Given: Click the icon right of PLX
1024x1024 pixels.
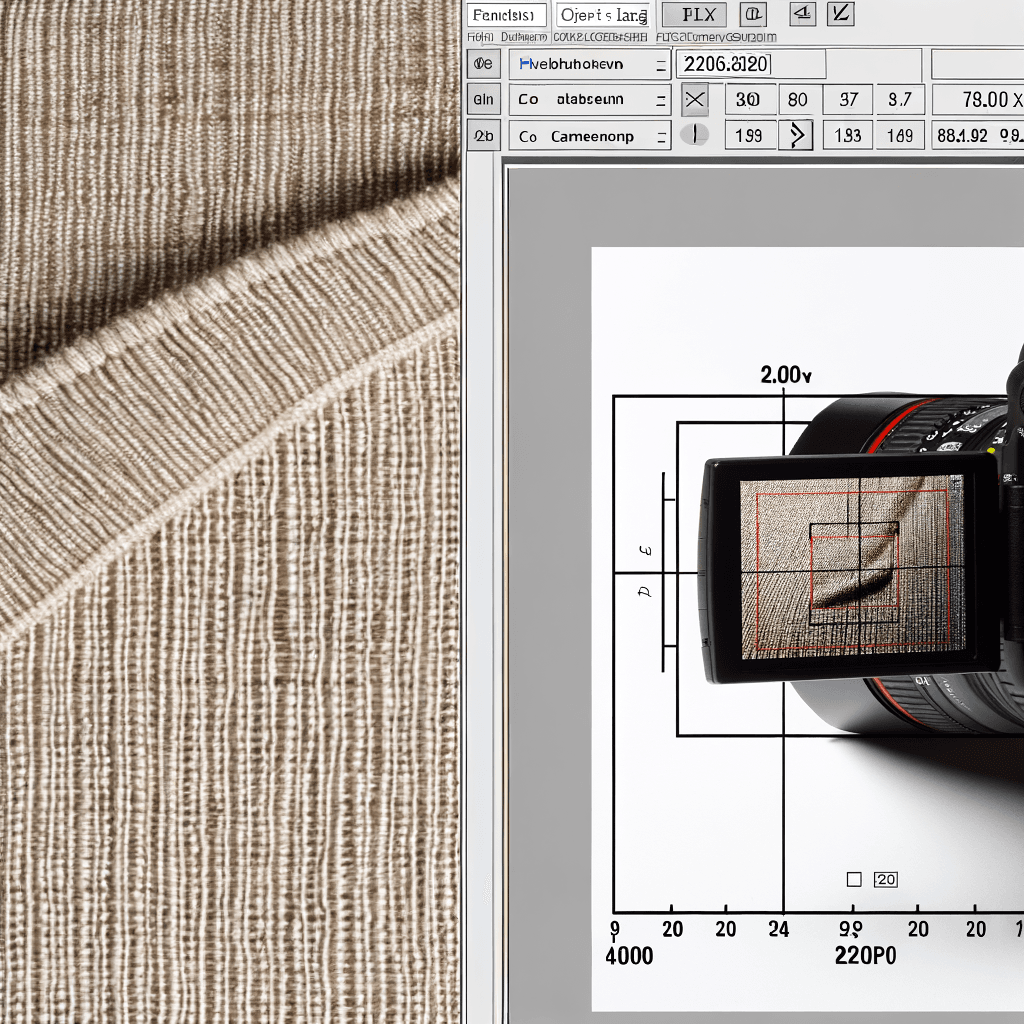Looking at the screenshot, I should 753,14.
